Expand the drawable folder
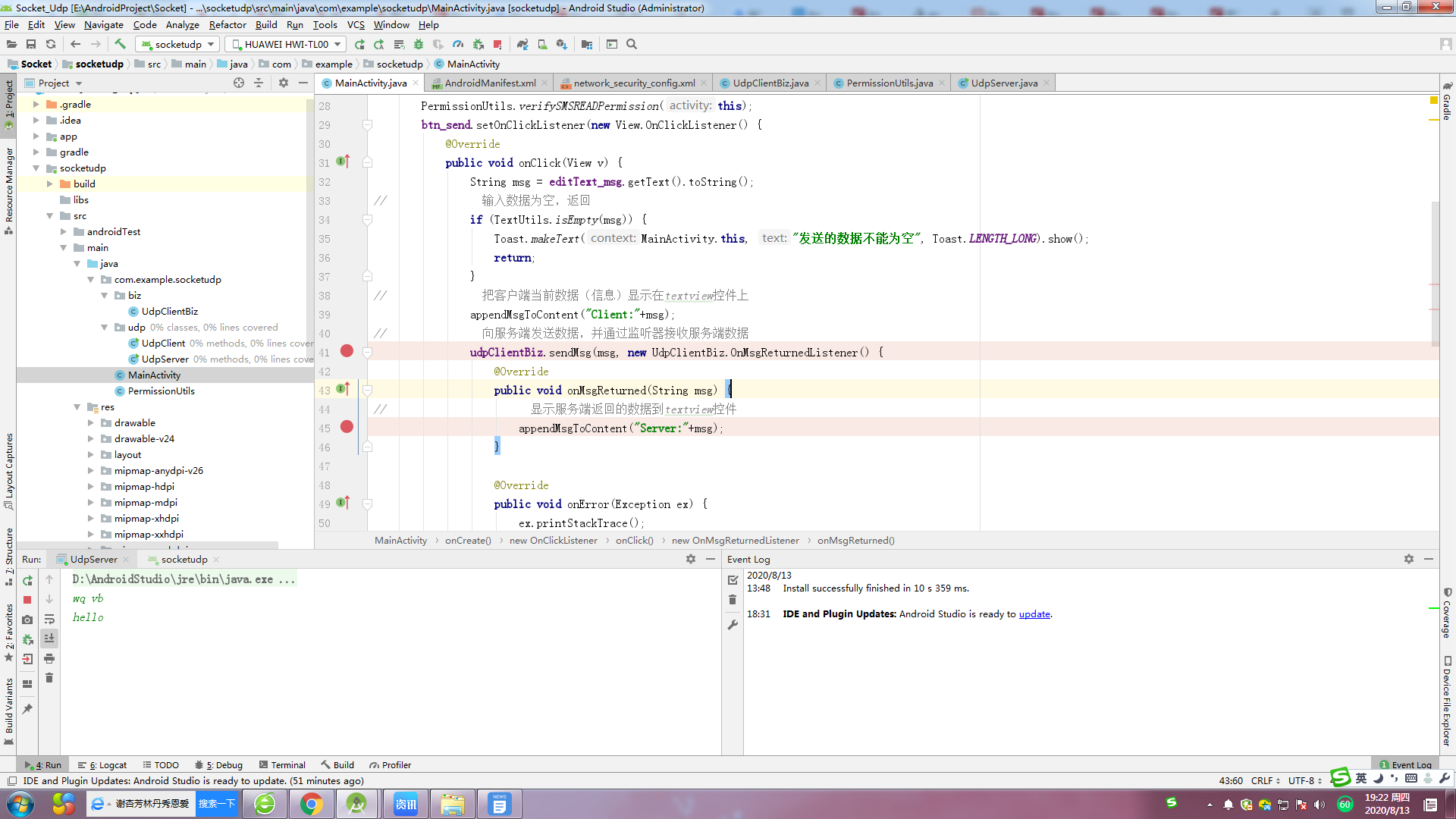Viewport: 1456px width, 819px height. tap(90, 423)
